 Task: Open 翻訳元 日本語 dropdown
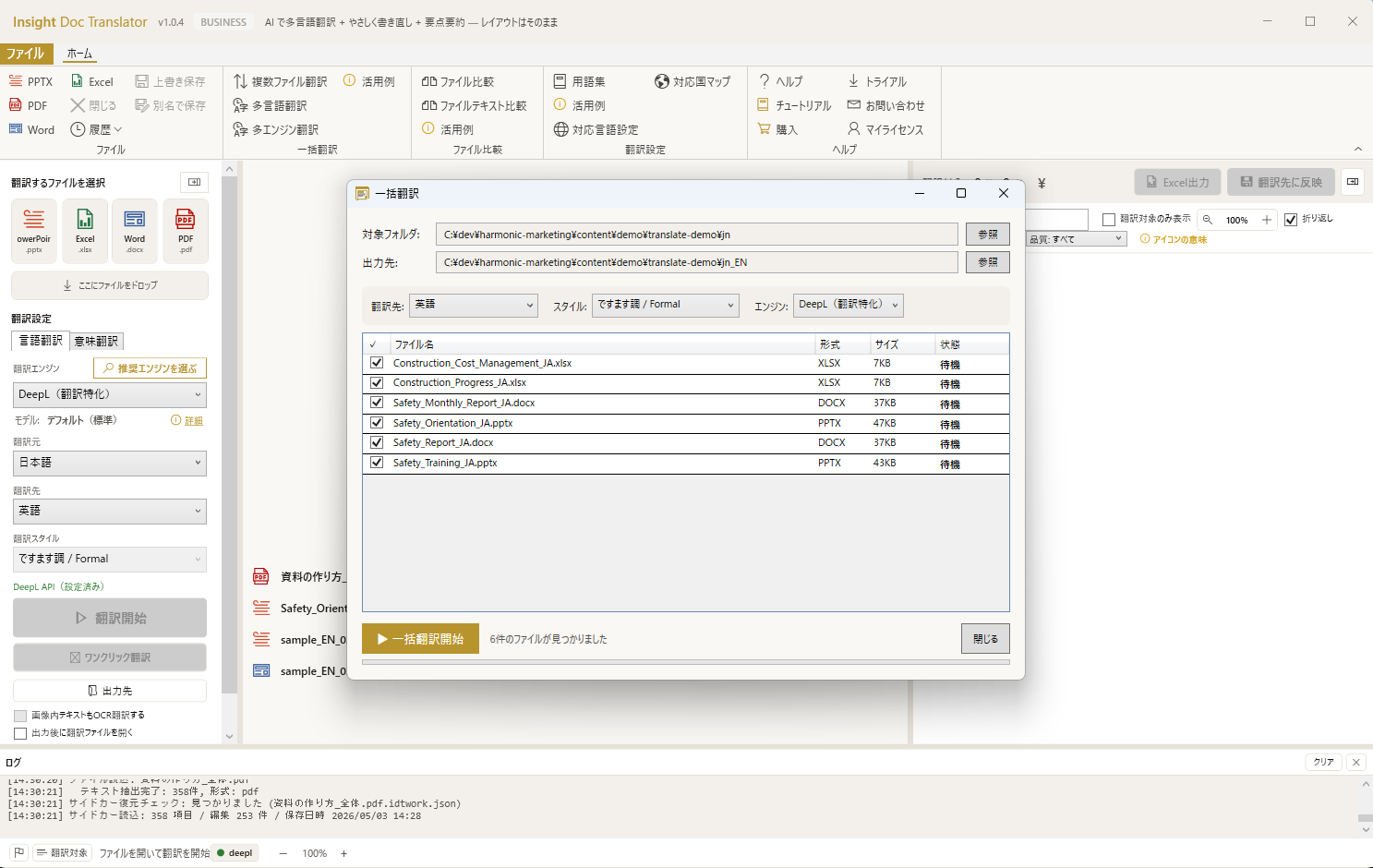click(110, 463)
